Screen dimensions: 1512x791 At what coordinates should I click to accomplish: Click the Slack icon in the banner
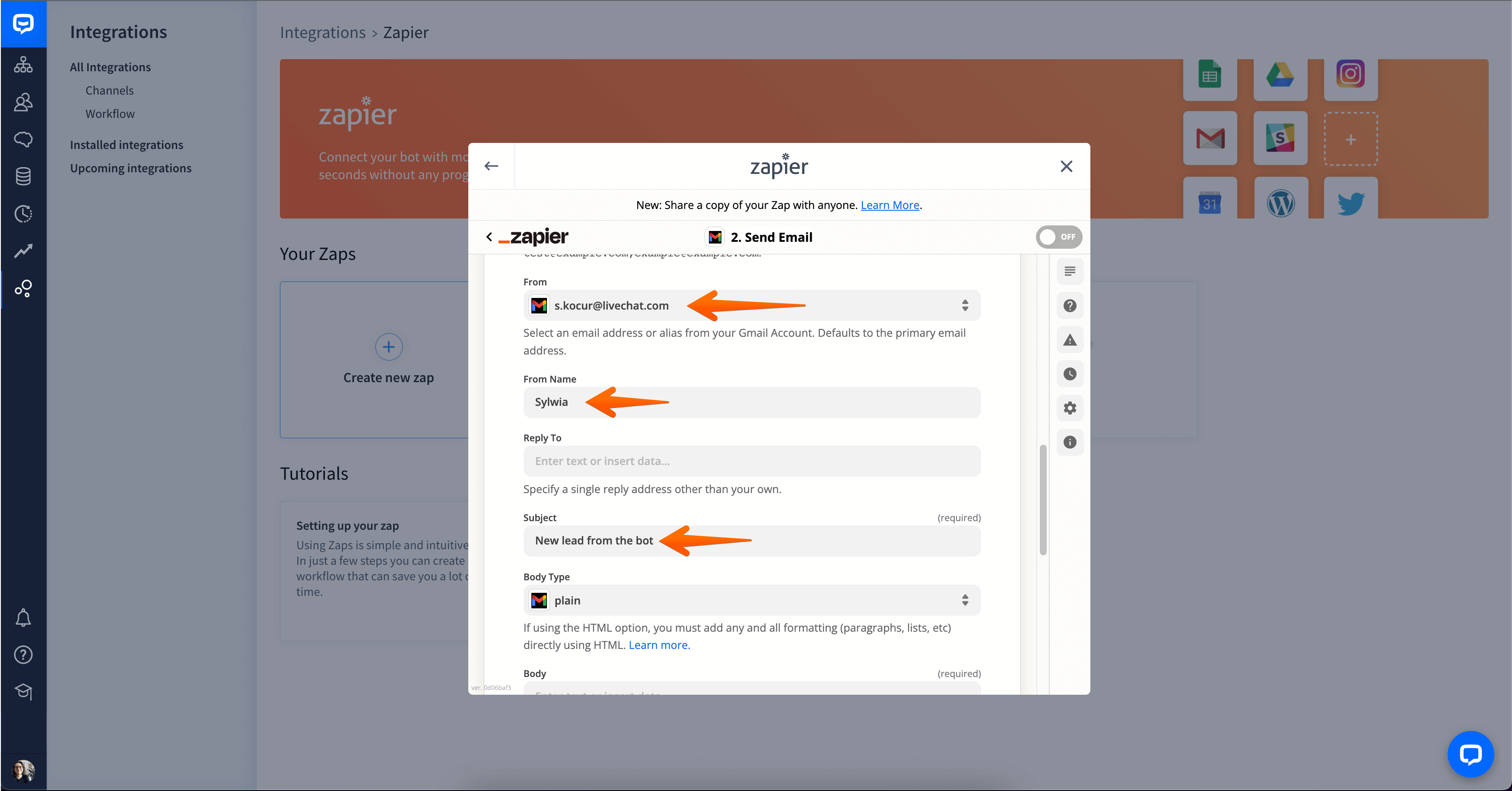click(x=1280, y=139)
